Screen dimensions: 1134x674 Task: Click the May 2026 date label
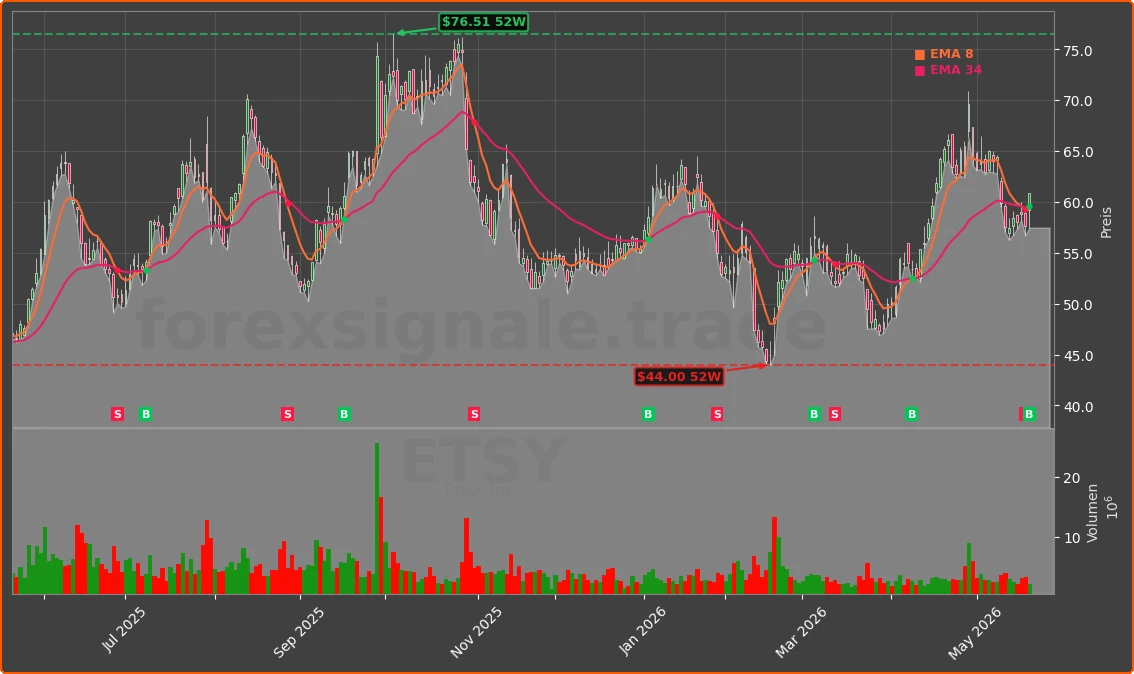(x=974, y=632)
